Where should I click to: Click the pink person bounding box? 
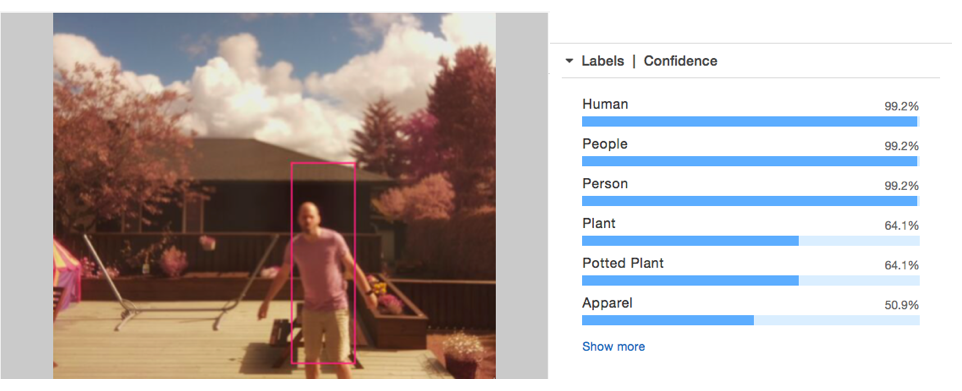pos(323,263)
